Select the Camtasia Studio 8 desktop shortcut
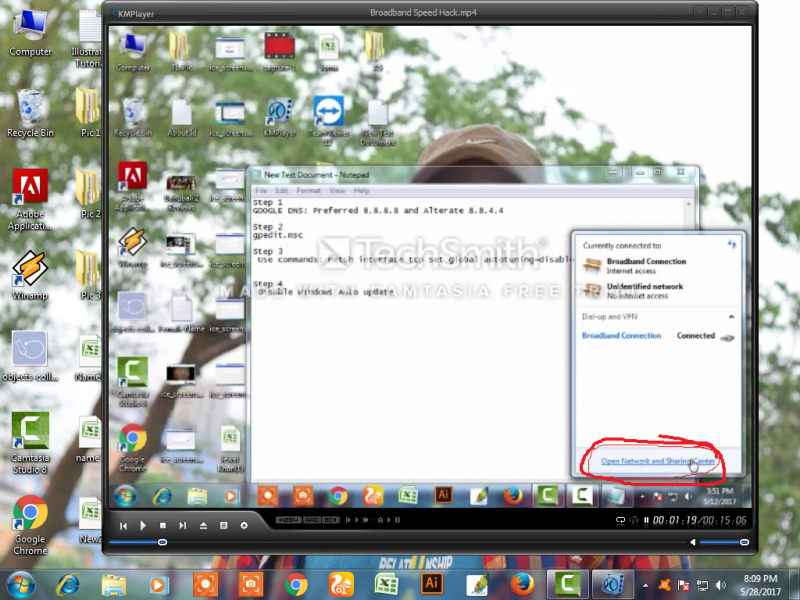The image size is (800, 600). tap(30, 443)
